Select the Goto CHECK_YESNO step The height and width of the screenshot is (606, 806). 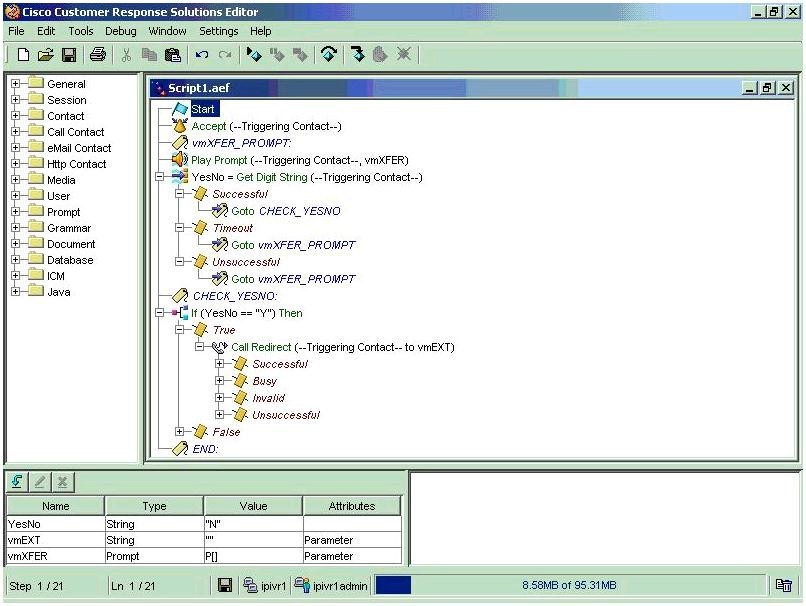click(x=286, y=211)
